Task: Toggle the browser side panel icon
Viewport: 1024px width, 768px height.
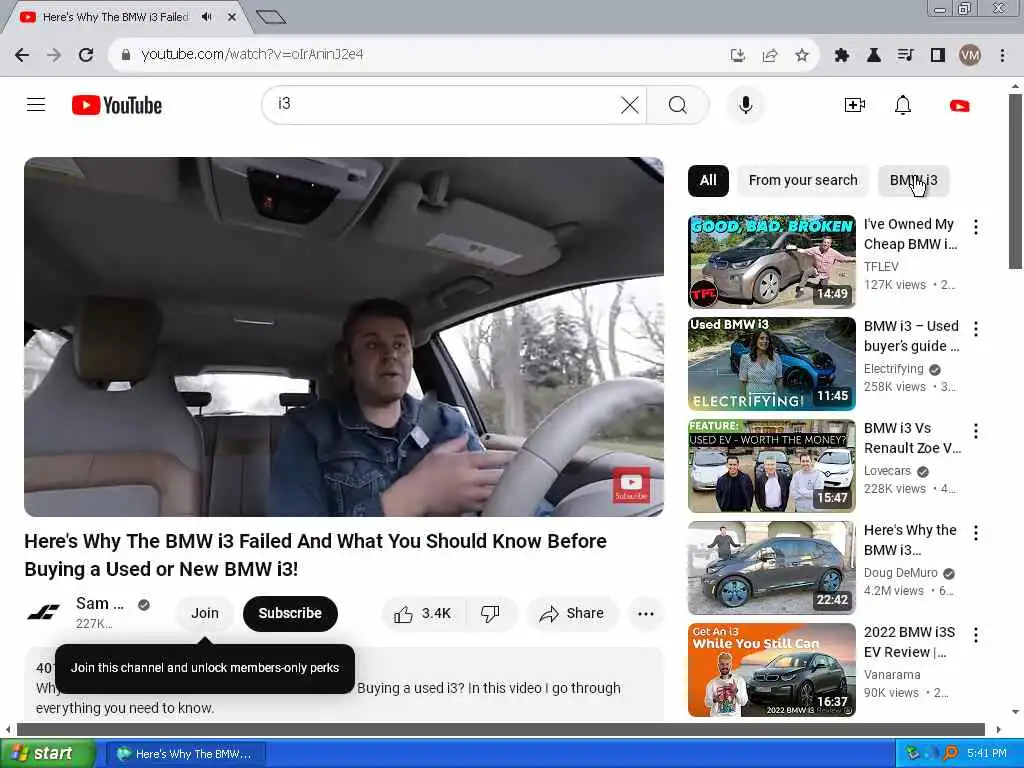Action: tap(938, 56)
